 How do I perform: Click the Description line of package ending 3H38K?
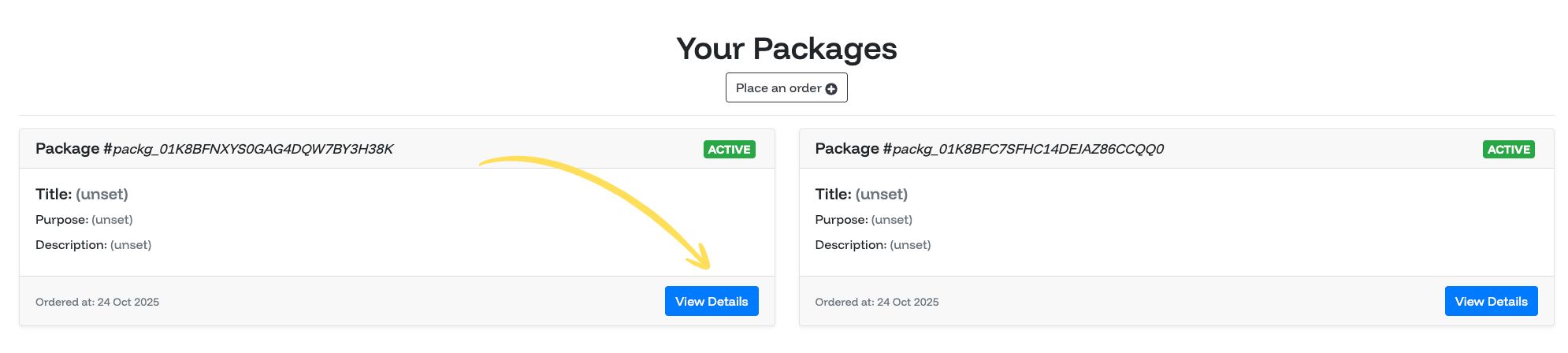[x=94, y=245]
